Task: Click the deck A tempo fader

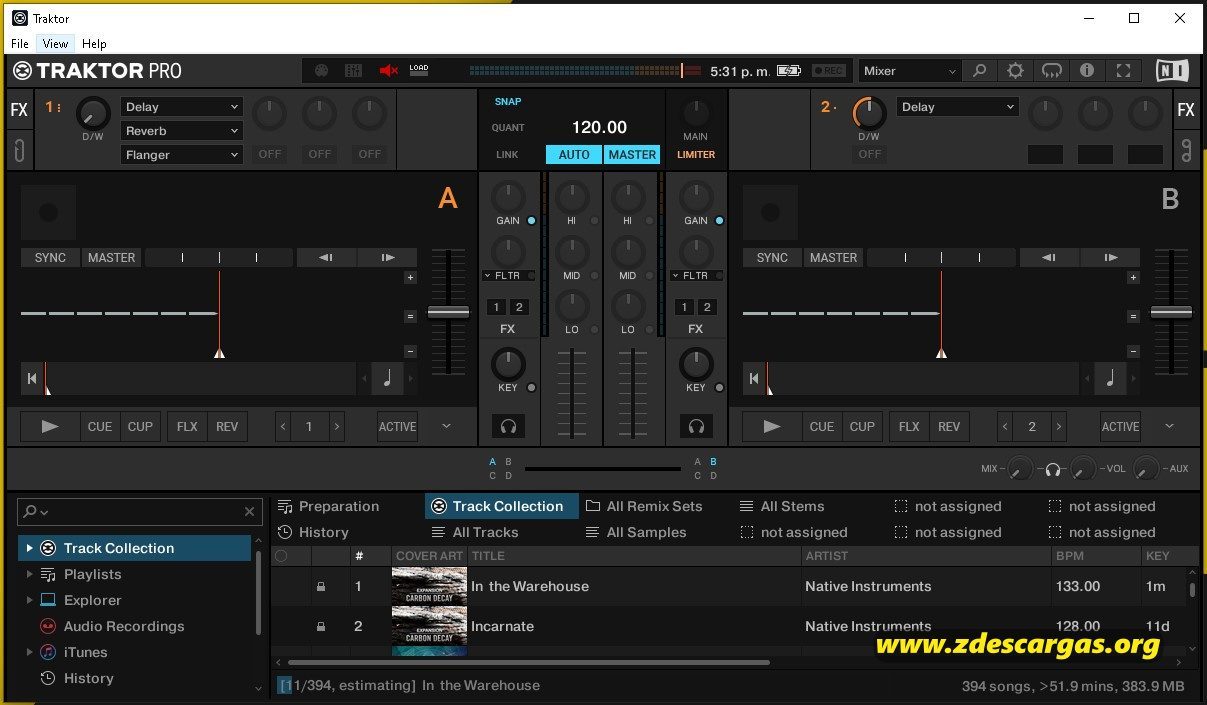Action: point(448,312)
